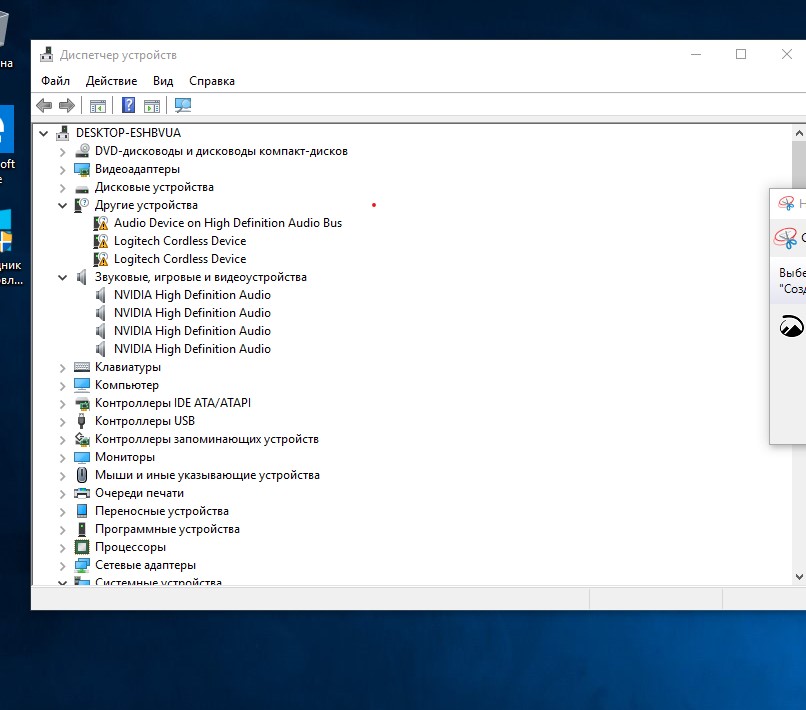Select the Процессоры tree item
The image size is (806, 710).
click(131, 547)
